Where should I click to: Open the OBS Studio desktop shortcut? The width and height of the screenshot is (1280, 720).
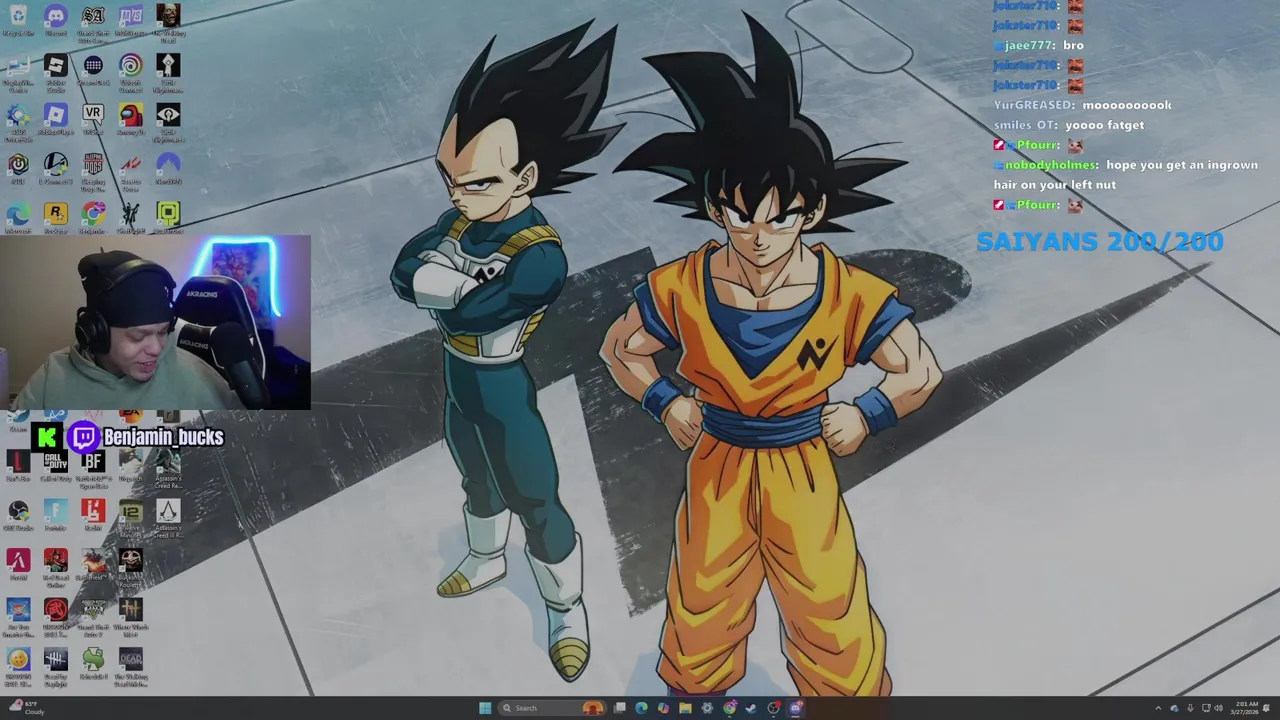18,515
